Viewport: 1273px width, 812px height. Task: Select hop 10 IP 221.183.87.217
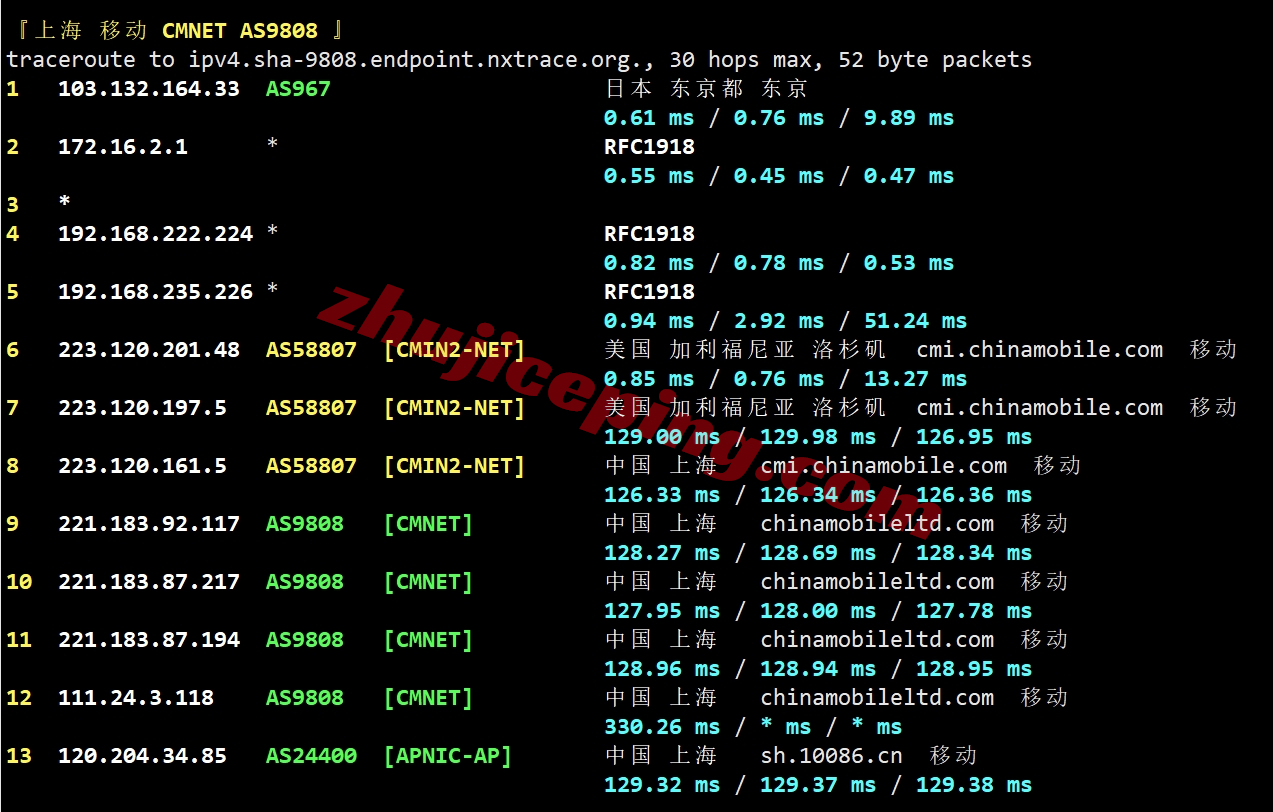click(149, 582)
